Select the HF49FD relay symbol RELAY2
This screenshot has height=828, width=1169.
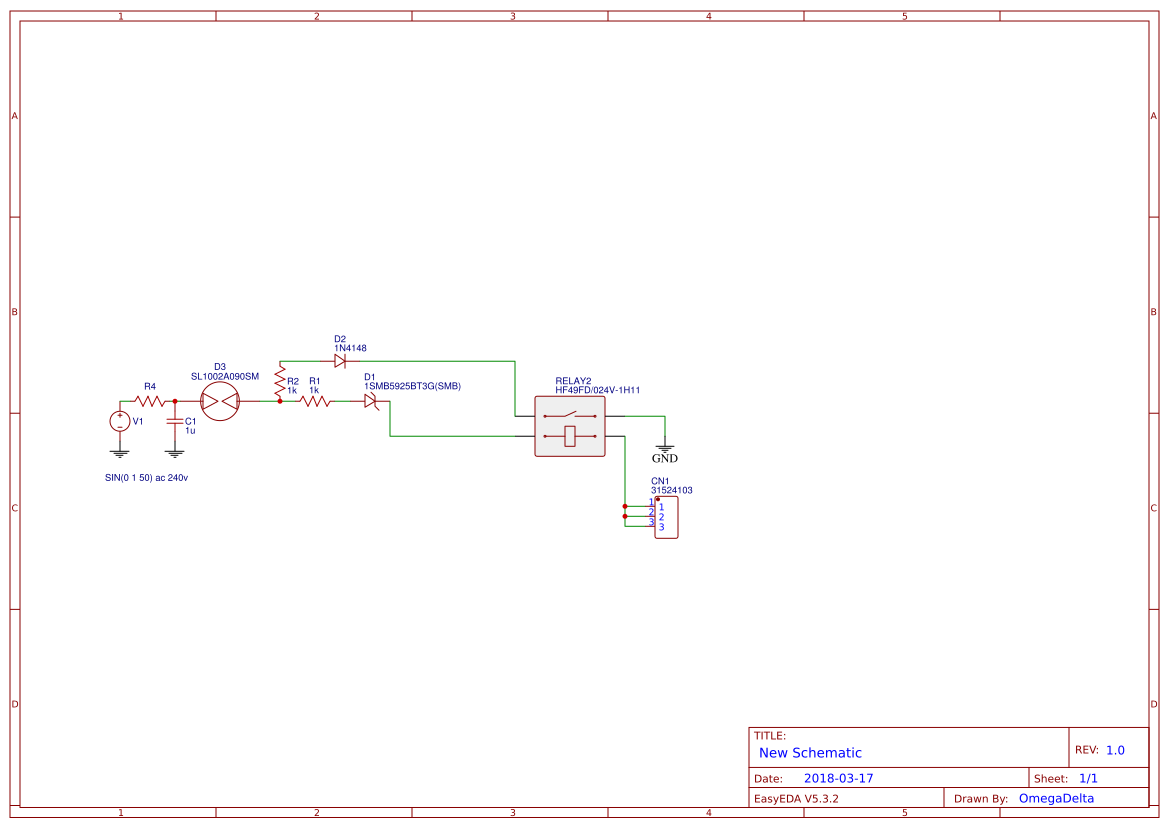click(x=569, y=428)
